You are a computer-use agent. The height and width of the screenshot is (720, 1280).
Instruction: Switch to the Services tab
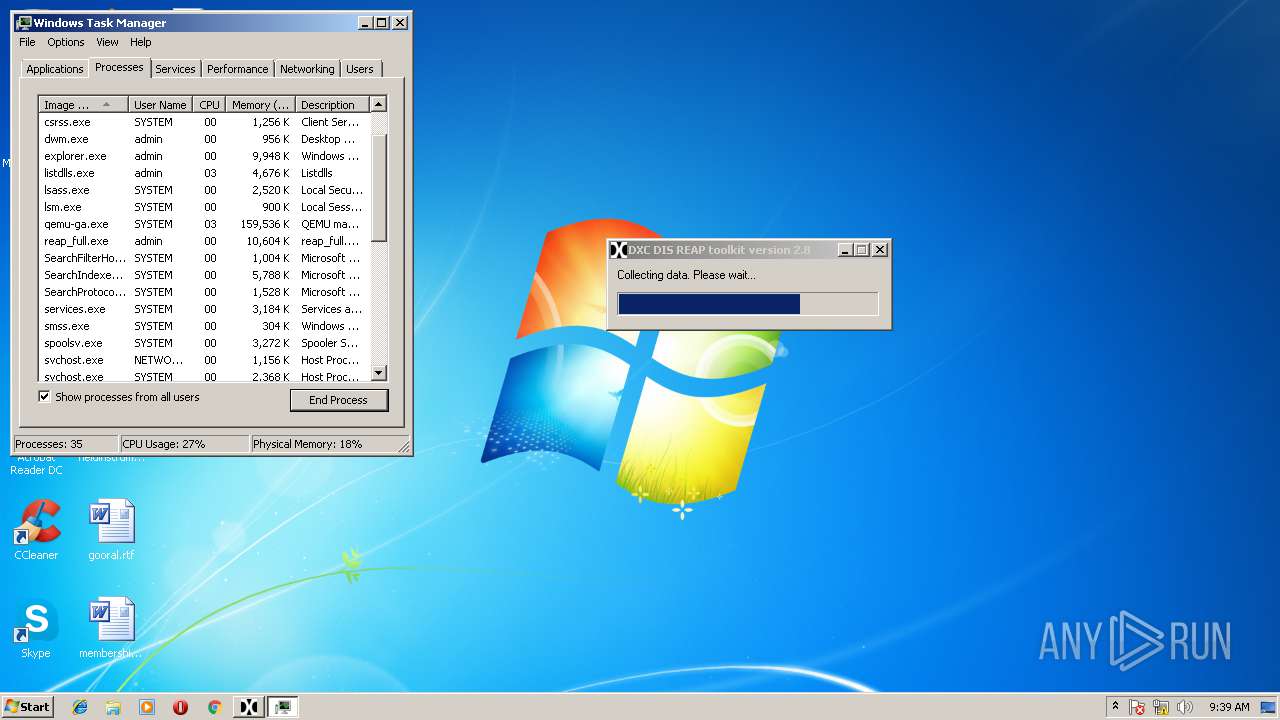(x=175, y=69)
